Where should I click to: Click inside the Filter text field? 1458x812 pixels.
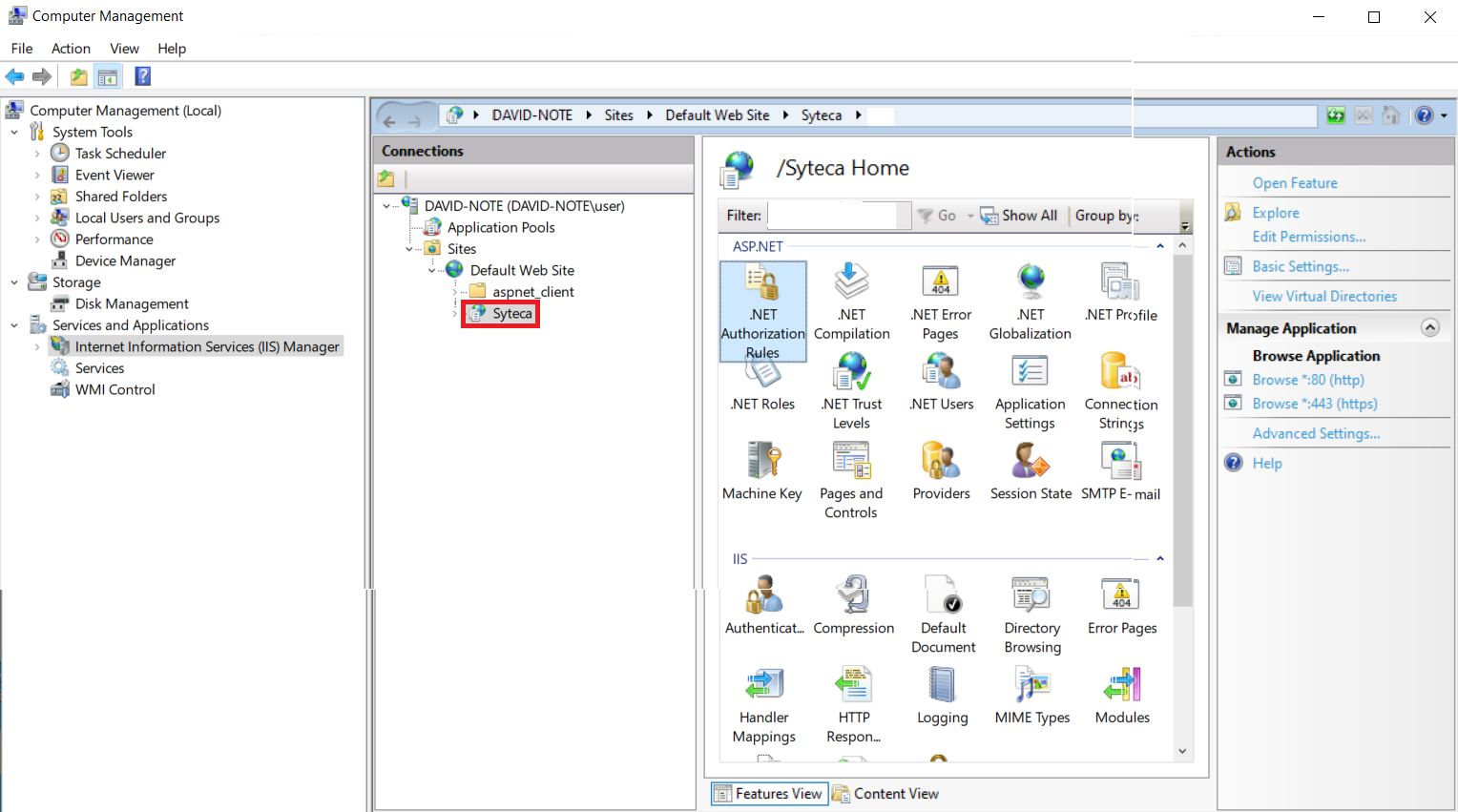pos(832,216)
